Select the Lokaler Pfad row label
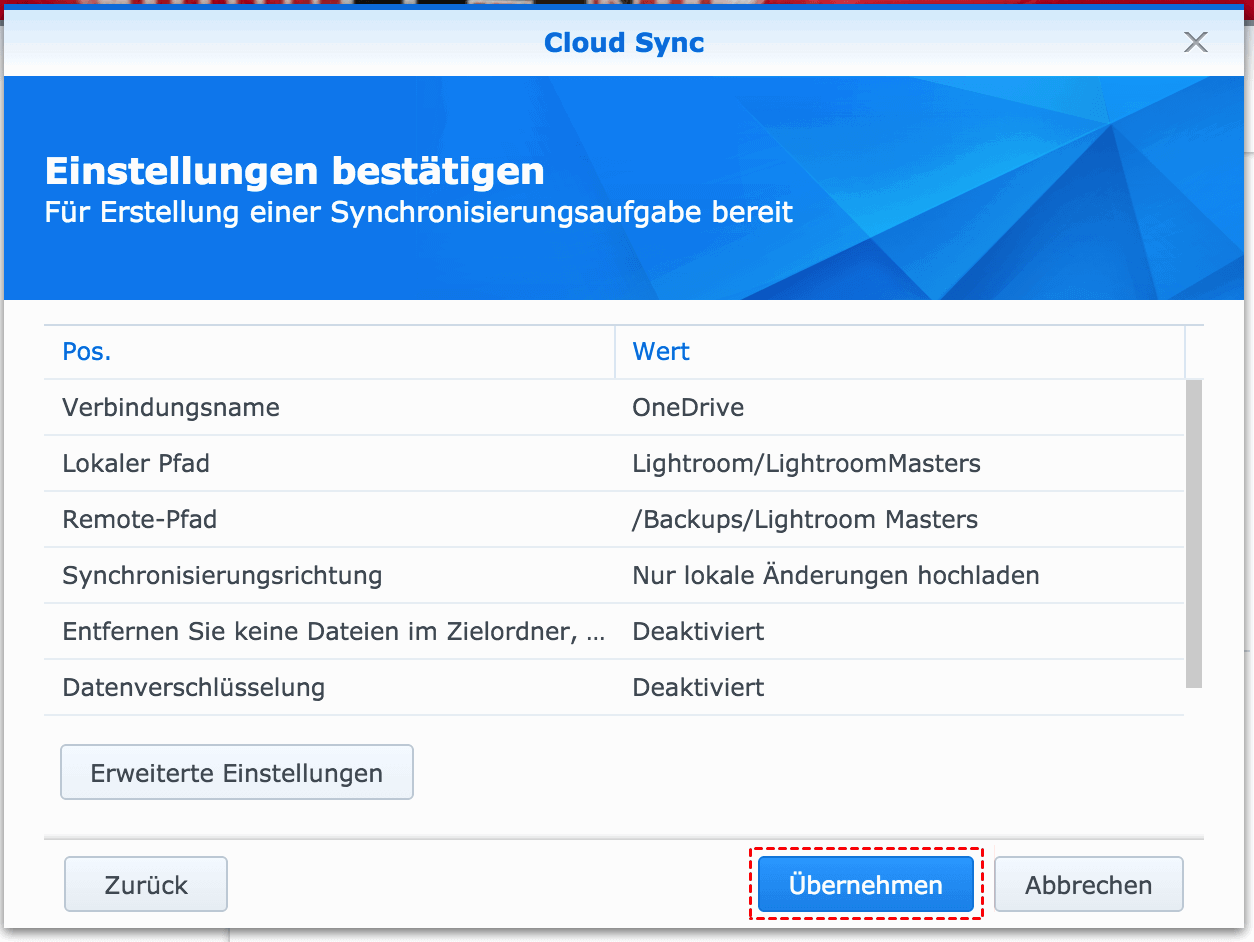This screenshot has height=942, width=1254. point(136,464)
